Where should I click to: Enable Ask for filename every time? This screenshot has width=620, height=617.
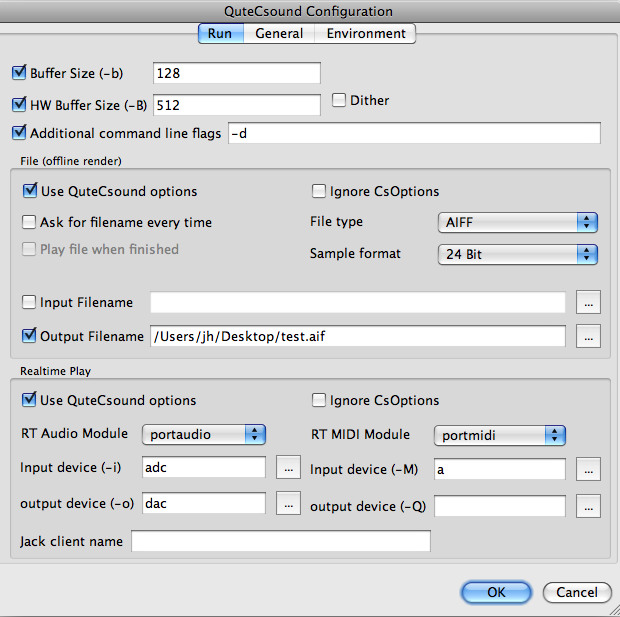coord(29,222)
